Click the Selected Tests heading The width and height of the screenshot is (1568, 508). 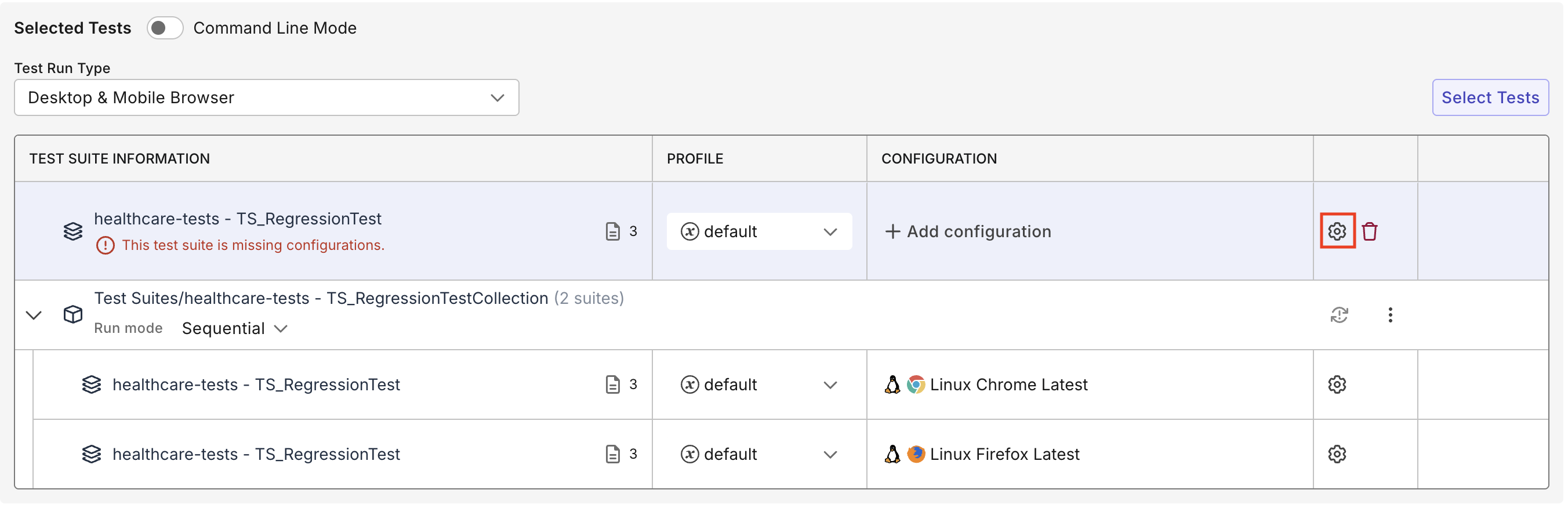pos(72,28)
